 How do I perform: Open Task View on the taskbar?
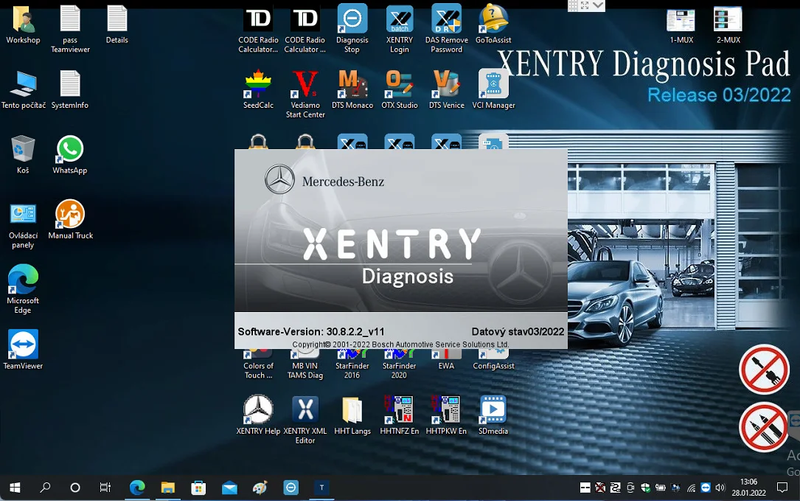(105, 488)
